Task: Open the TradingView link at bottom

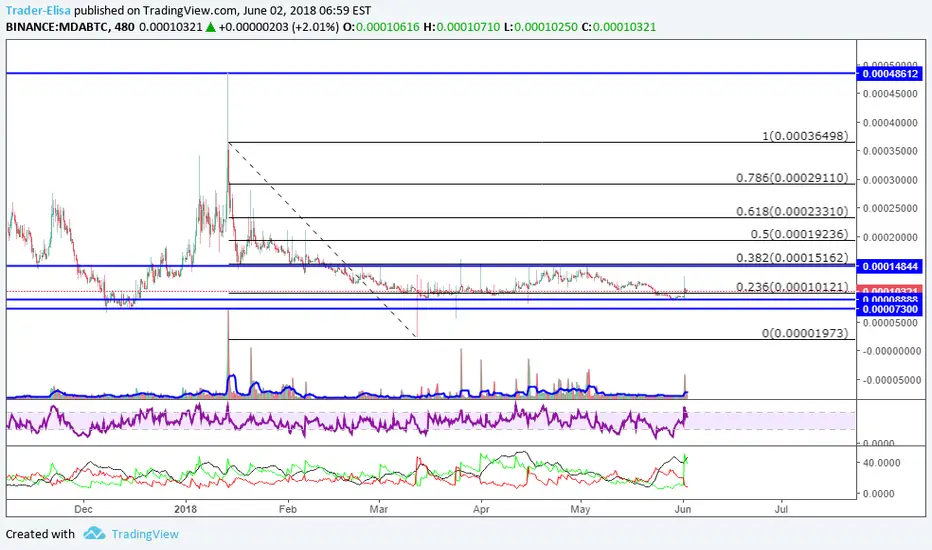Action: (x=145, y=534)
